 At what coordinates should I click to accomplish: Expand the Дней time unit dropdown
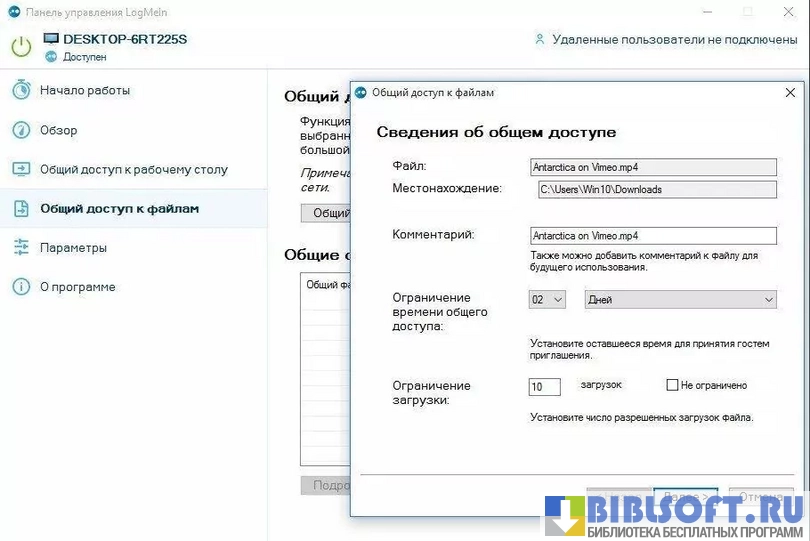(694, 299)
